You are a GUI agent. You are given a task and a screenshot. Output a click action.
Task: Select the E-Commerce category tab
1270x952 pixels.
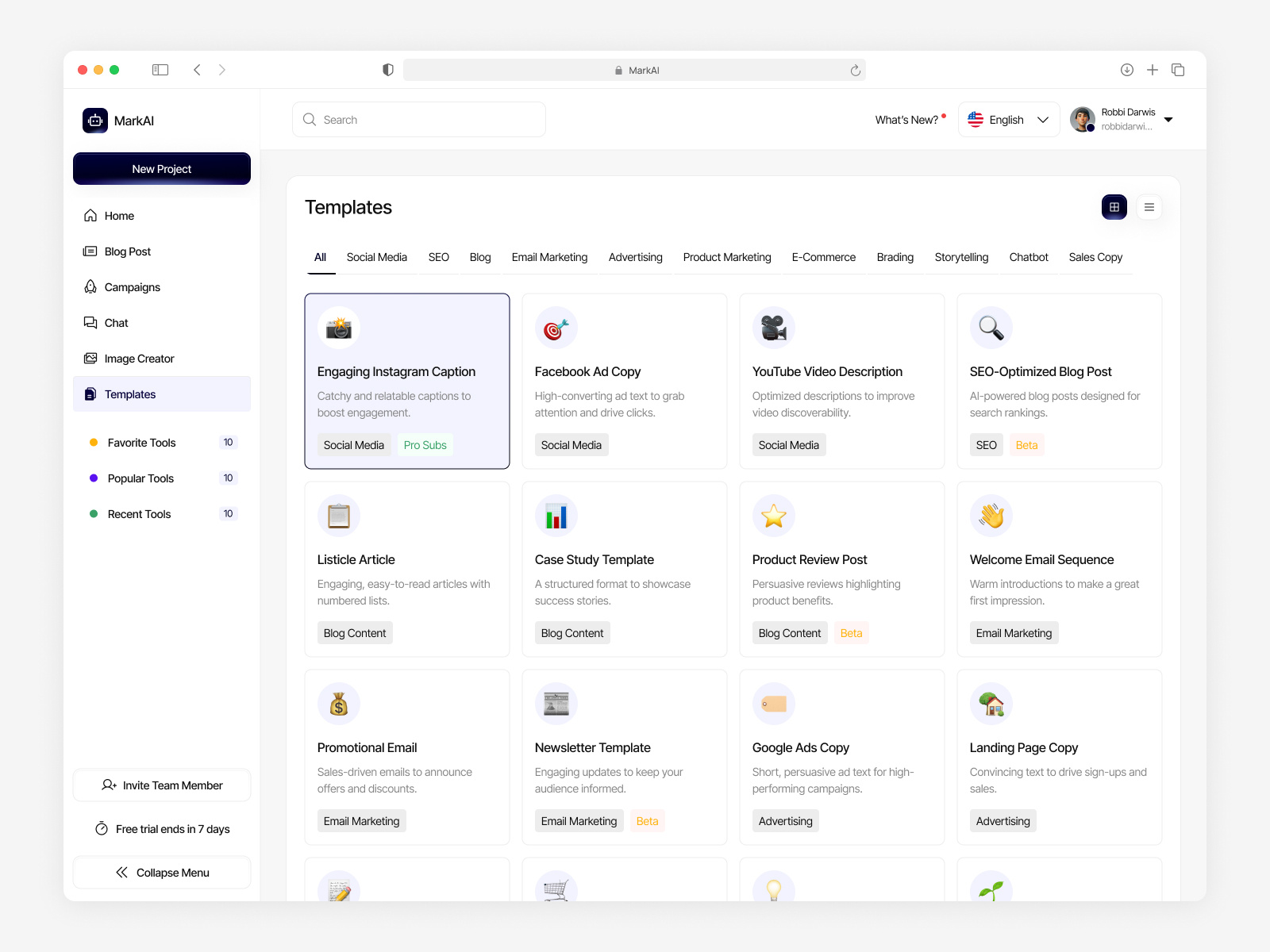823,256
